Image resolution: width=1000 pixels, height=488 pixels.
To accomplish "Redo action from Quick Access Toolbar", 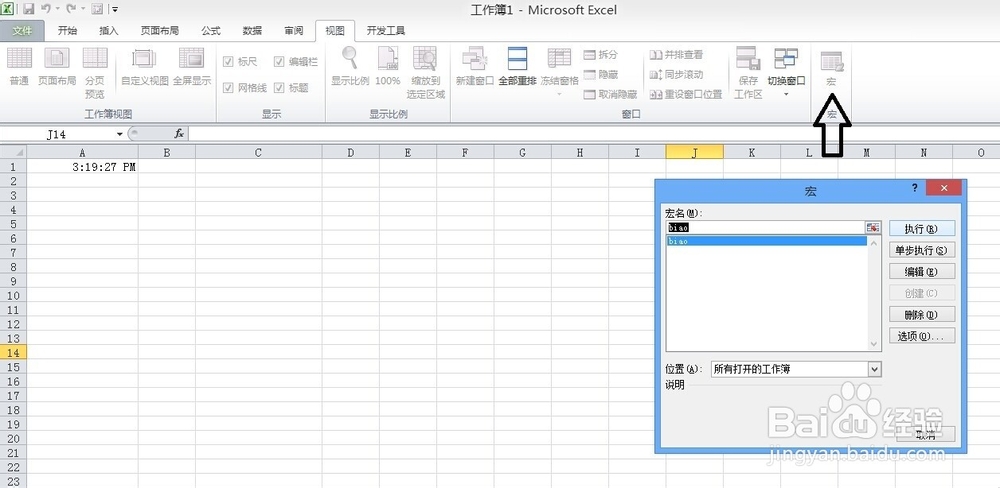I will click(71, 9).
